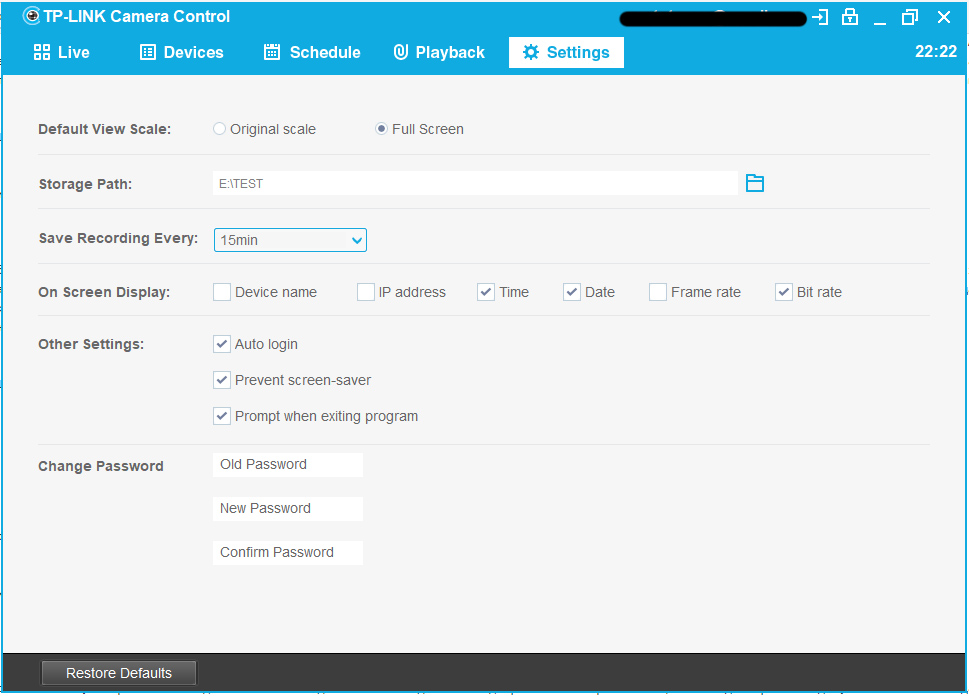Click the logout icon in title bar

click(820, 17)
